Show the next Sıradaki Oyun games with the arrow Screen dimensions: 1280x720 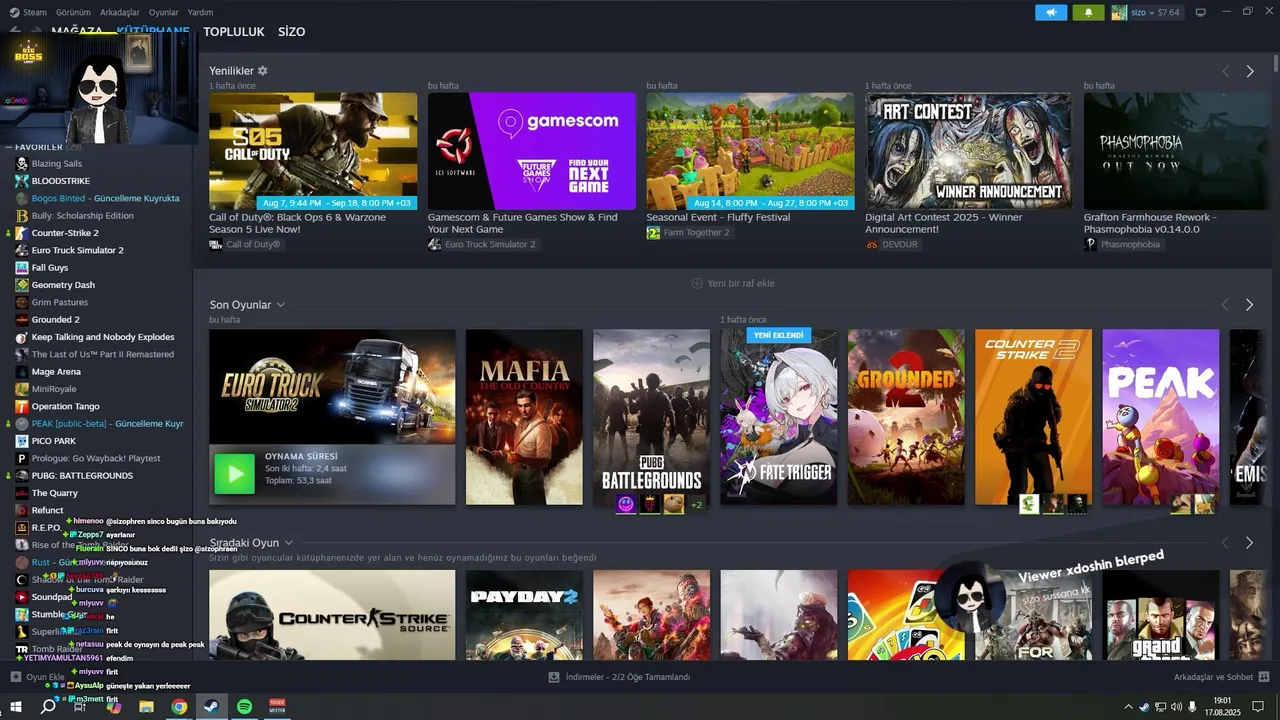[1250, 543]
